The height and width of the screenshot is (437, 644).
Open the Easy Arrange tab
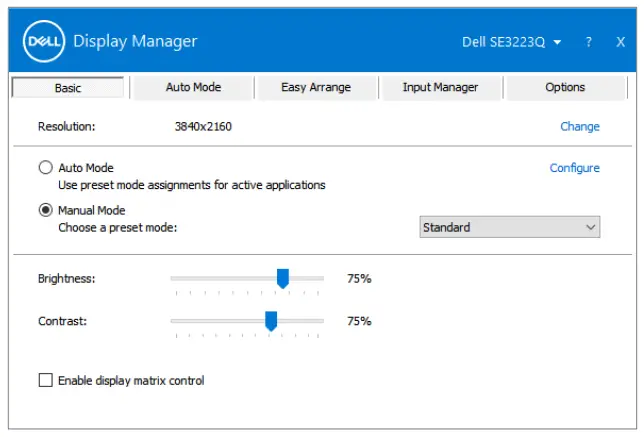316,87
